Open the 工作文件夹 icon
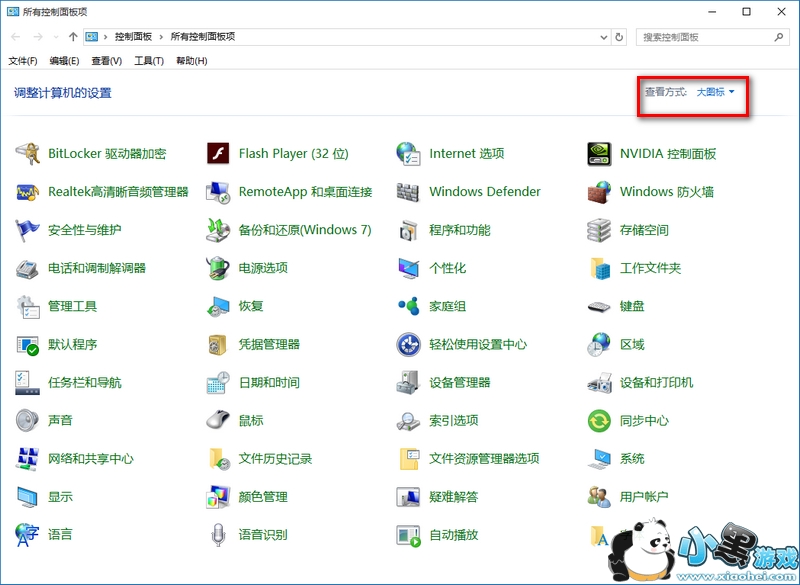 599,268
